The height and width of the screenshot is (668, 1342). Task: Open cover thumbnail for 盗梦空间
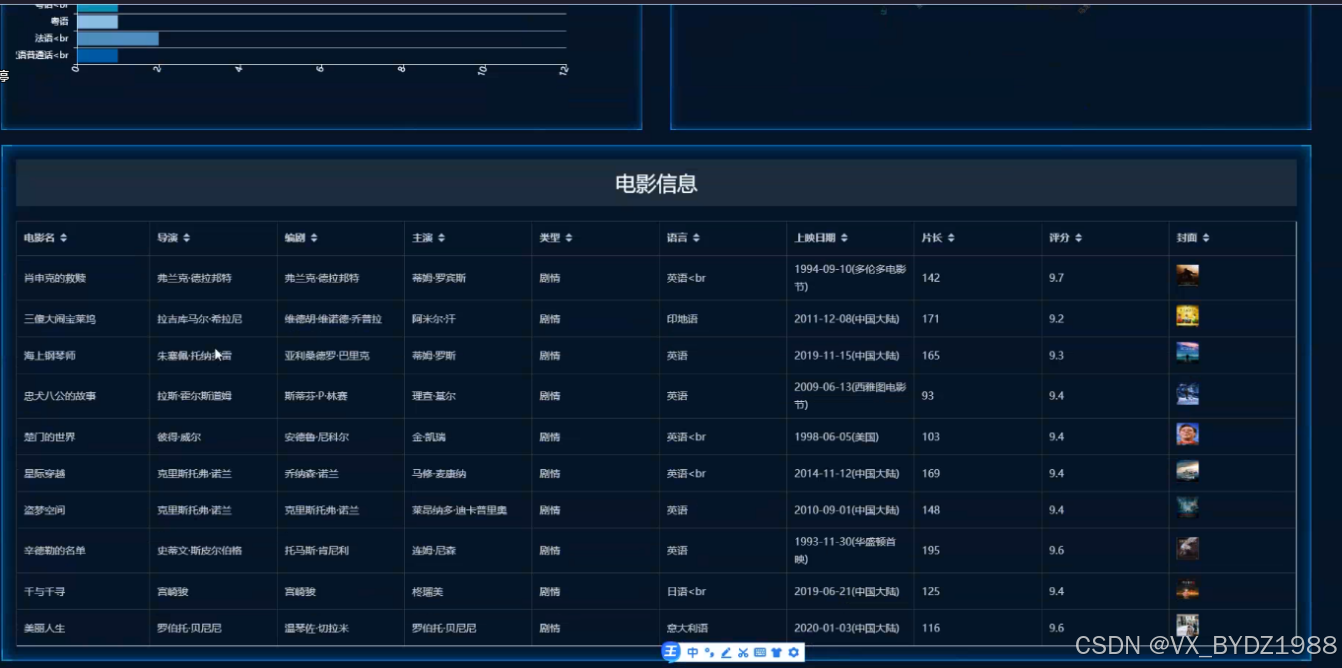click(x=1187, y=508)
